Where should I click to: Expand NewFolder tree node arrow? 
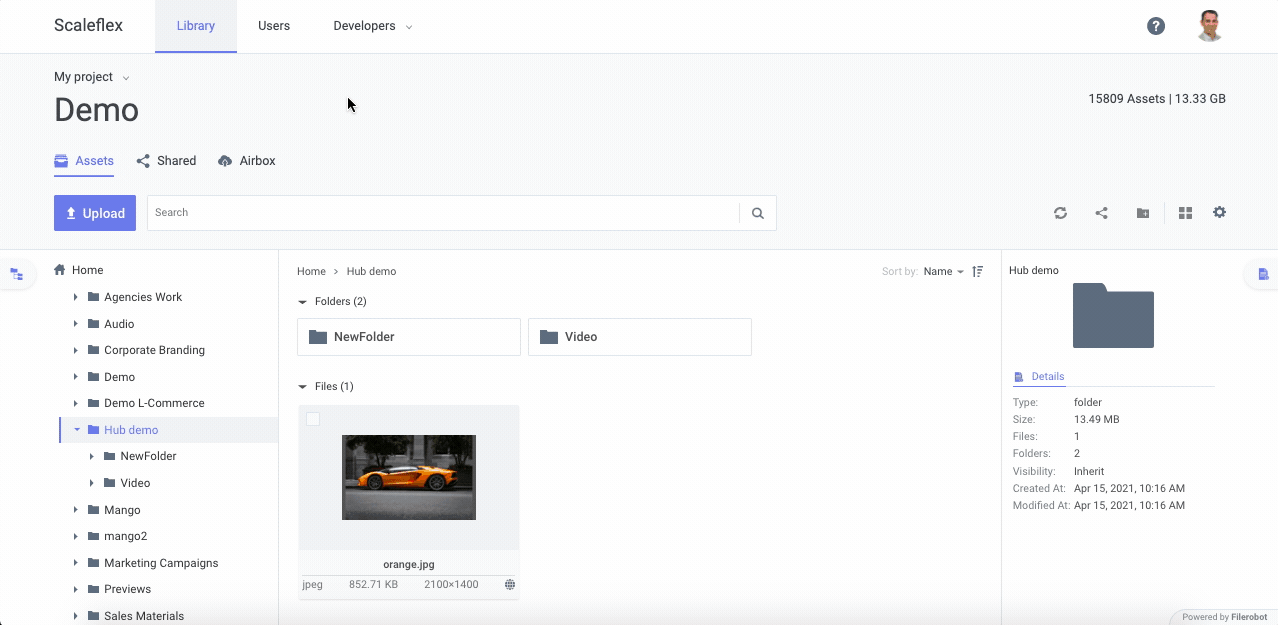pyautogui.click(x=92, y=456)
